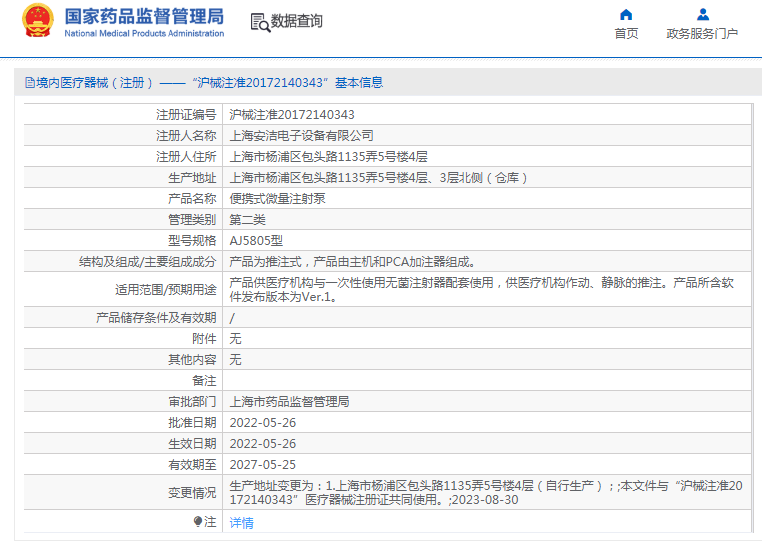
Task: Click National Medical Products Administration text
Action: tap(144, 34)
